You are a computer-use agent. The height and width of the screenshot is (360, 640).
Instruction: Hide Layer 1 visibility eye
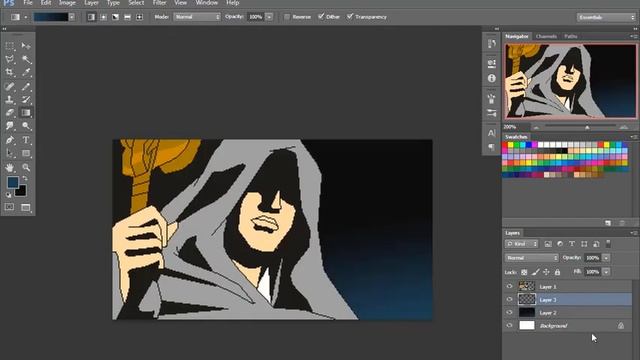click(x=509, y=287)
